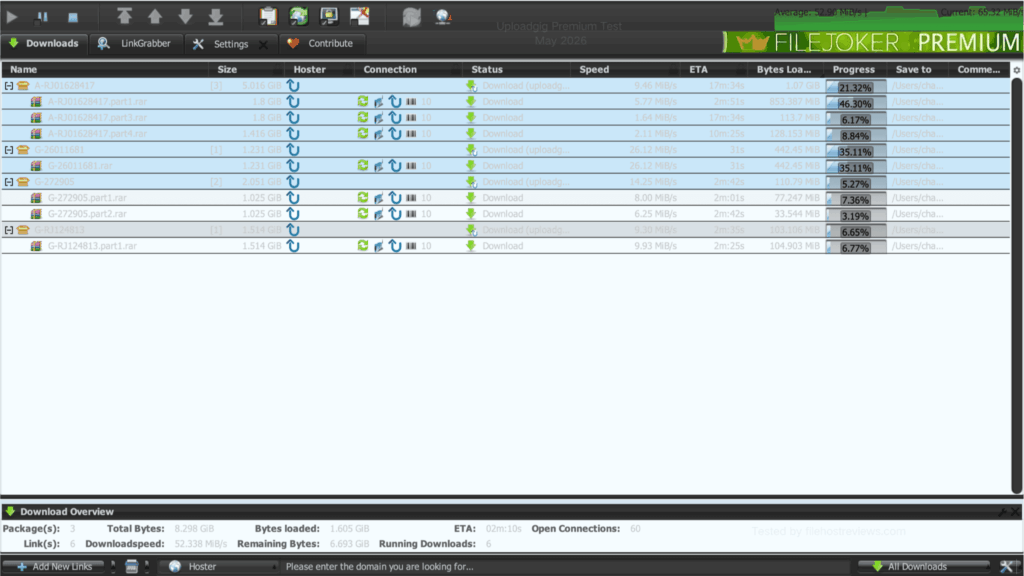The height and width of the screenshot is (576, 1024).
Task: Switch to the LinkGrabber tab
Action: coord(135,44)
